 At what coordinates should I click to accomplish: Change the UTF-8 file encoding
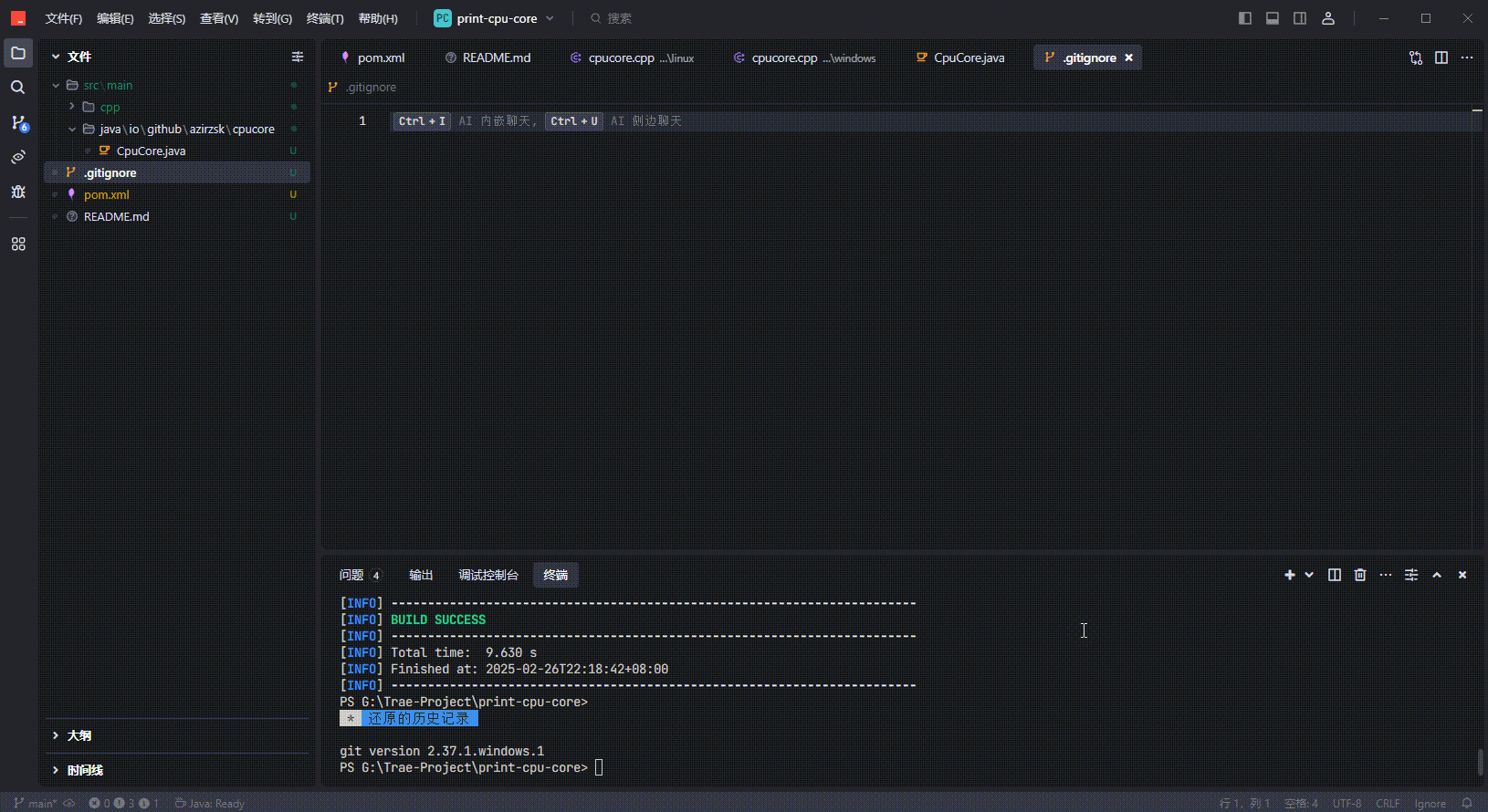pos(1347,803)
